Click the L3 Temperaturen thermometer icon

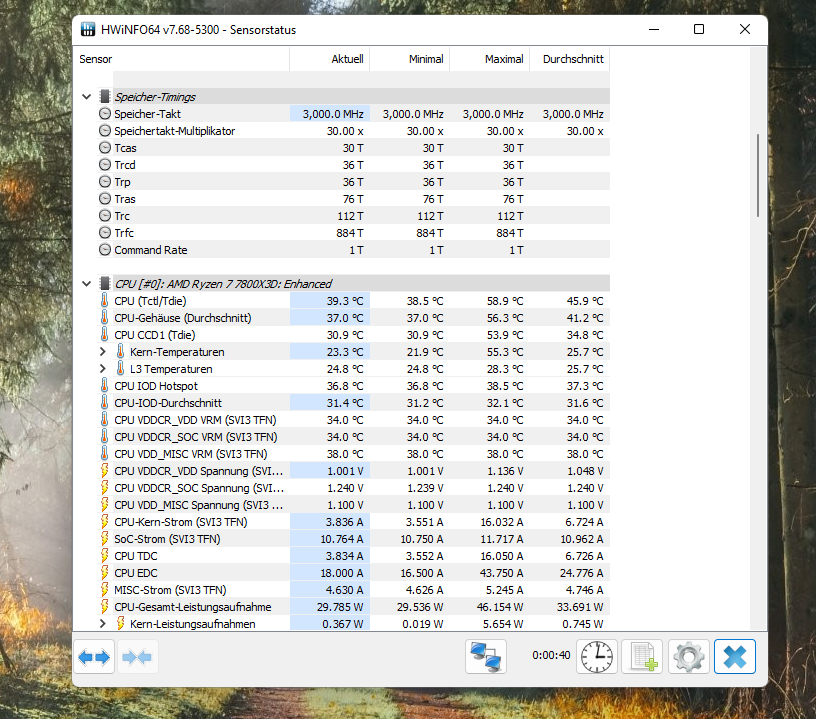pos(120,369)
